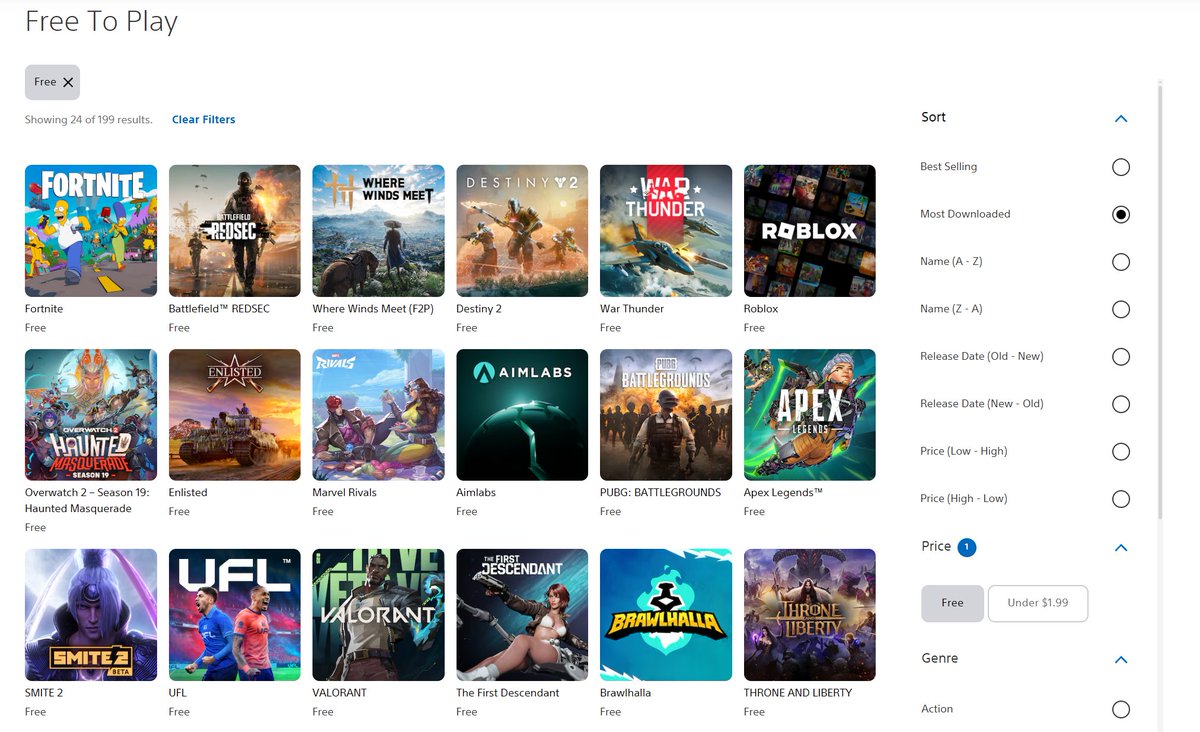Screen dimensions: 1200x732
Task: Click the Battlefield™ REDSEC title text
Action: click(219, 309)
